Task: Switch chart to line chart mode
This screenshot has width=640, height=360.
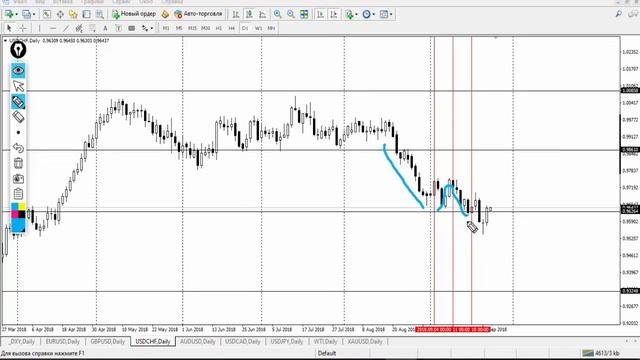Action: 262,14
